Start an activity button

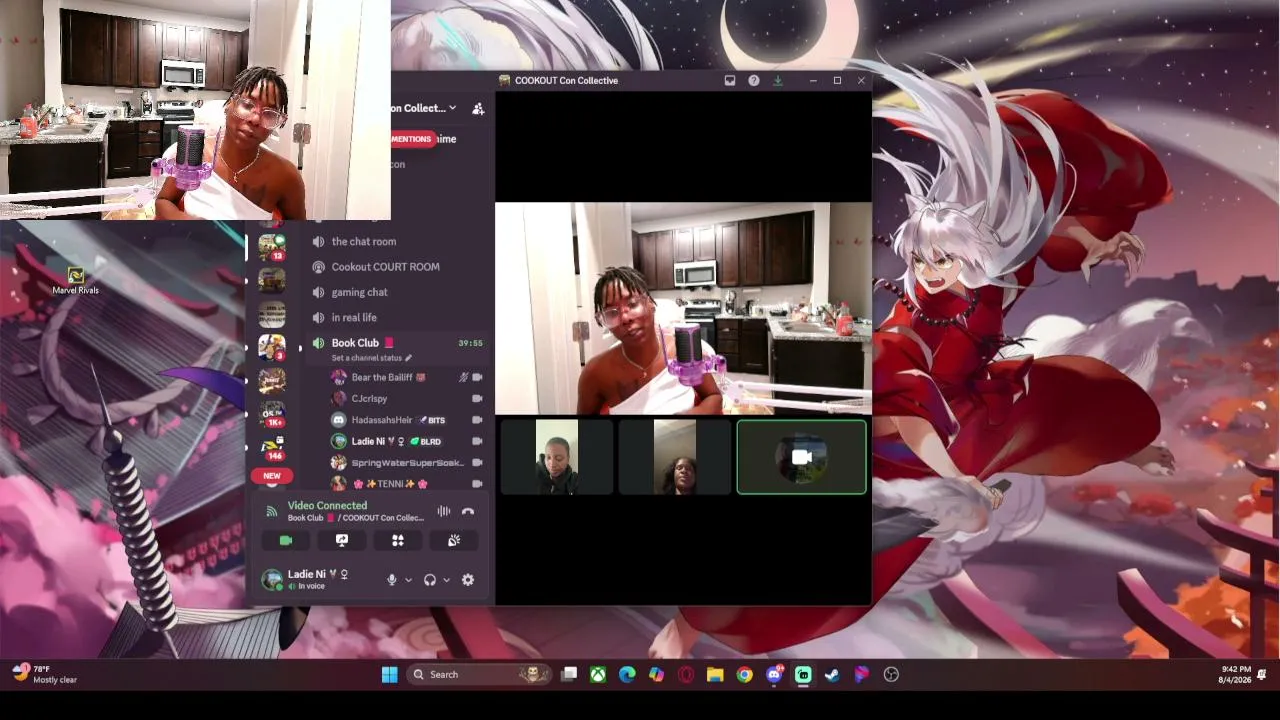398,540
